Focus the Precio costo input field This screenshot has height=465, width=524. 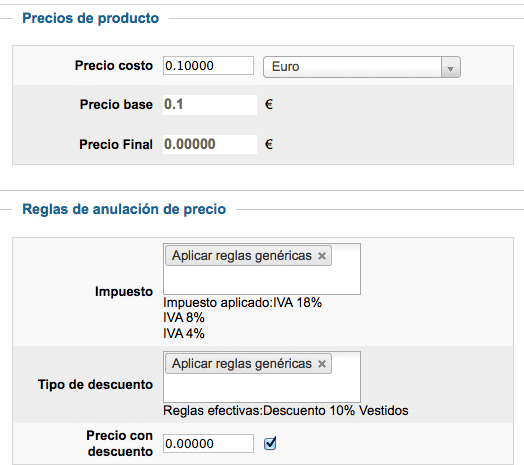point(208,66)
